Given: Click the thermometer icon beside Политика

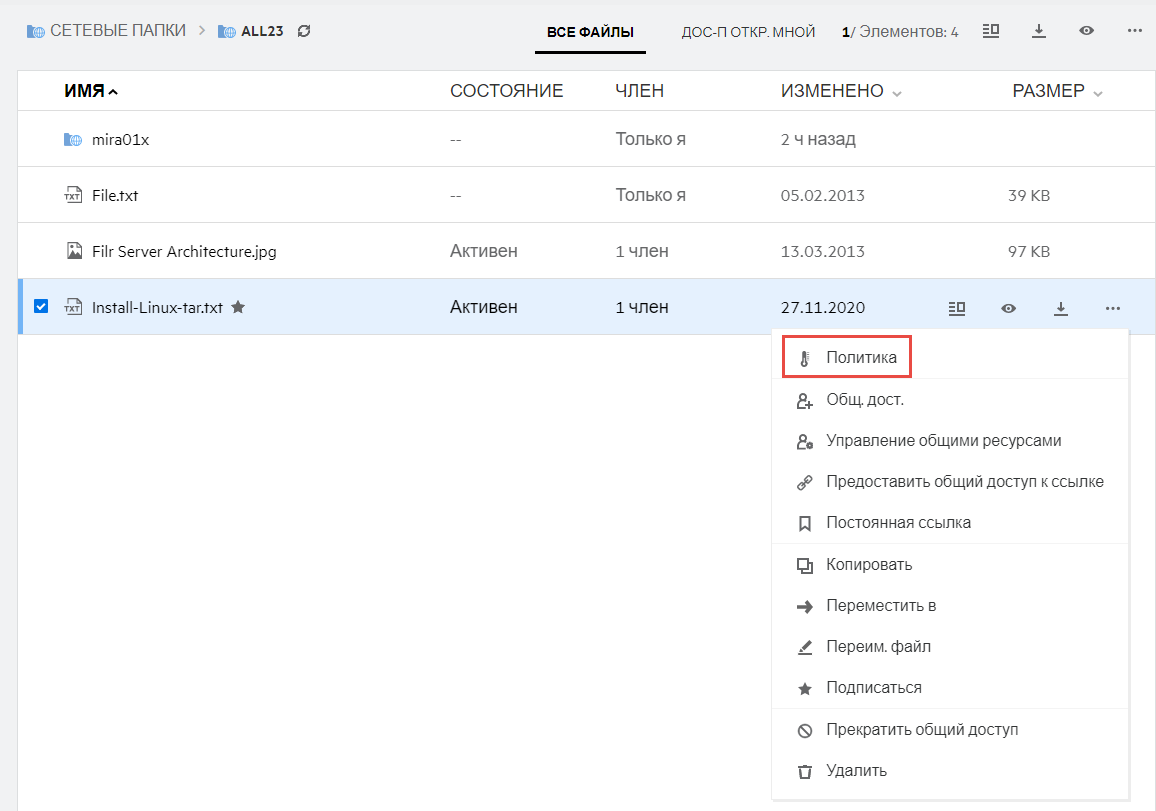Looking at the screenshot, I should (x=805, y=358).
